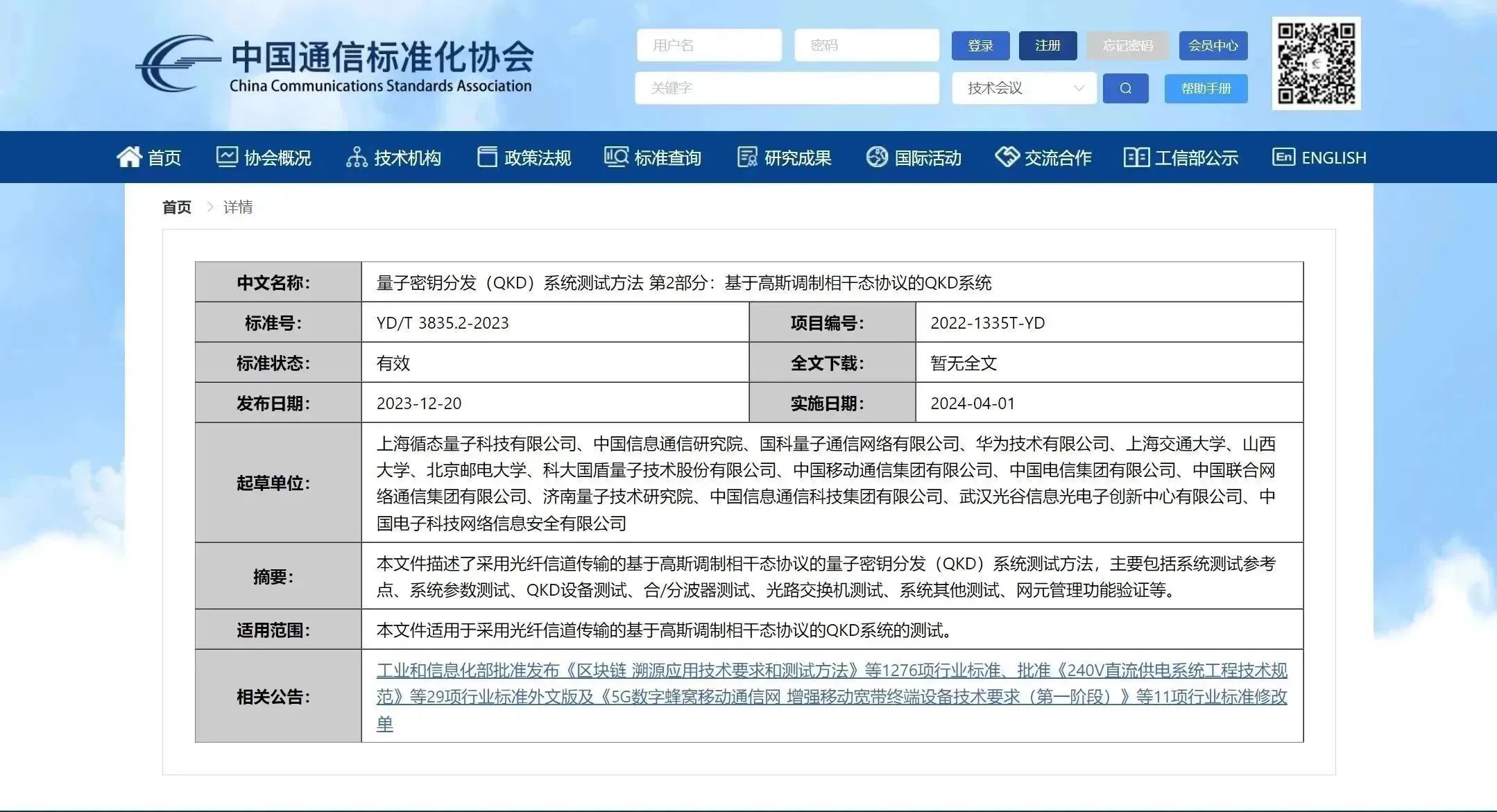Focus the 密码 password field
The height and width of the screenshot is (812, 1497).
pos(866,45)
